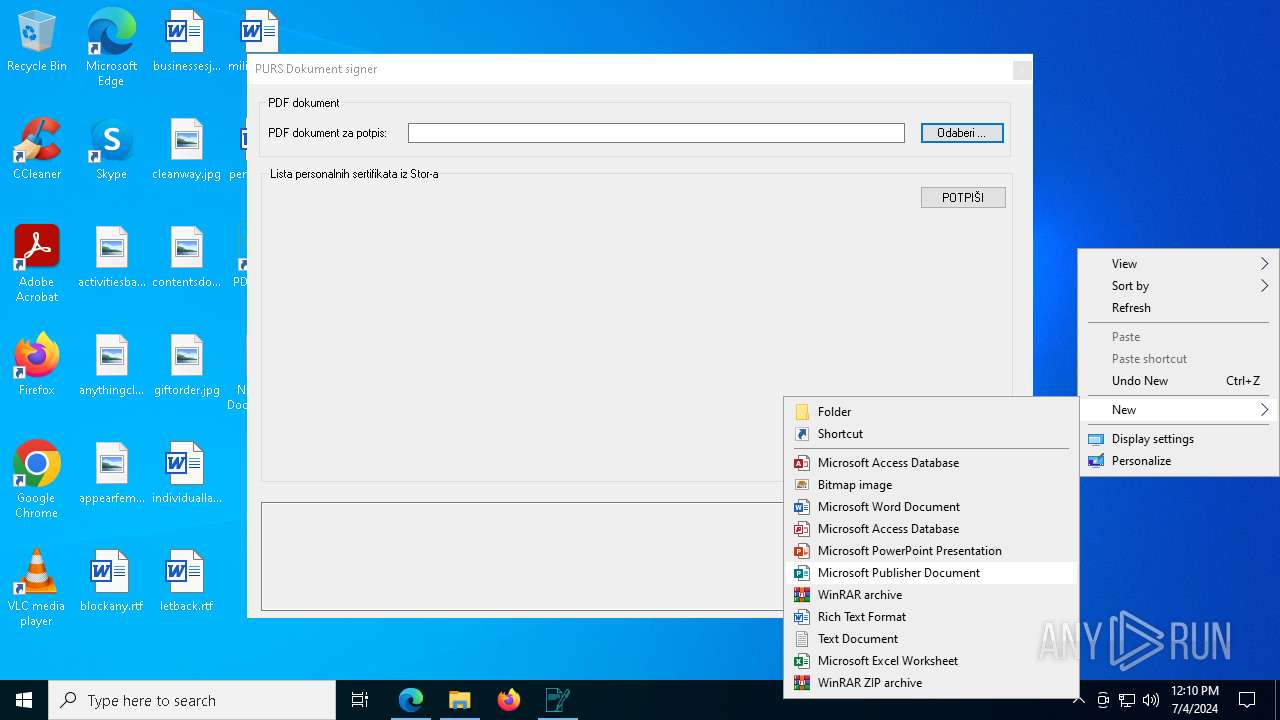Image resolution: width=1280 pixels, height=720 pixels.
Task: Click the POTPIŠI sign button
Action: click(963, 198)
